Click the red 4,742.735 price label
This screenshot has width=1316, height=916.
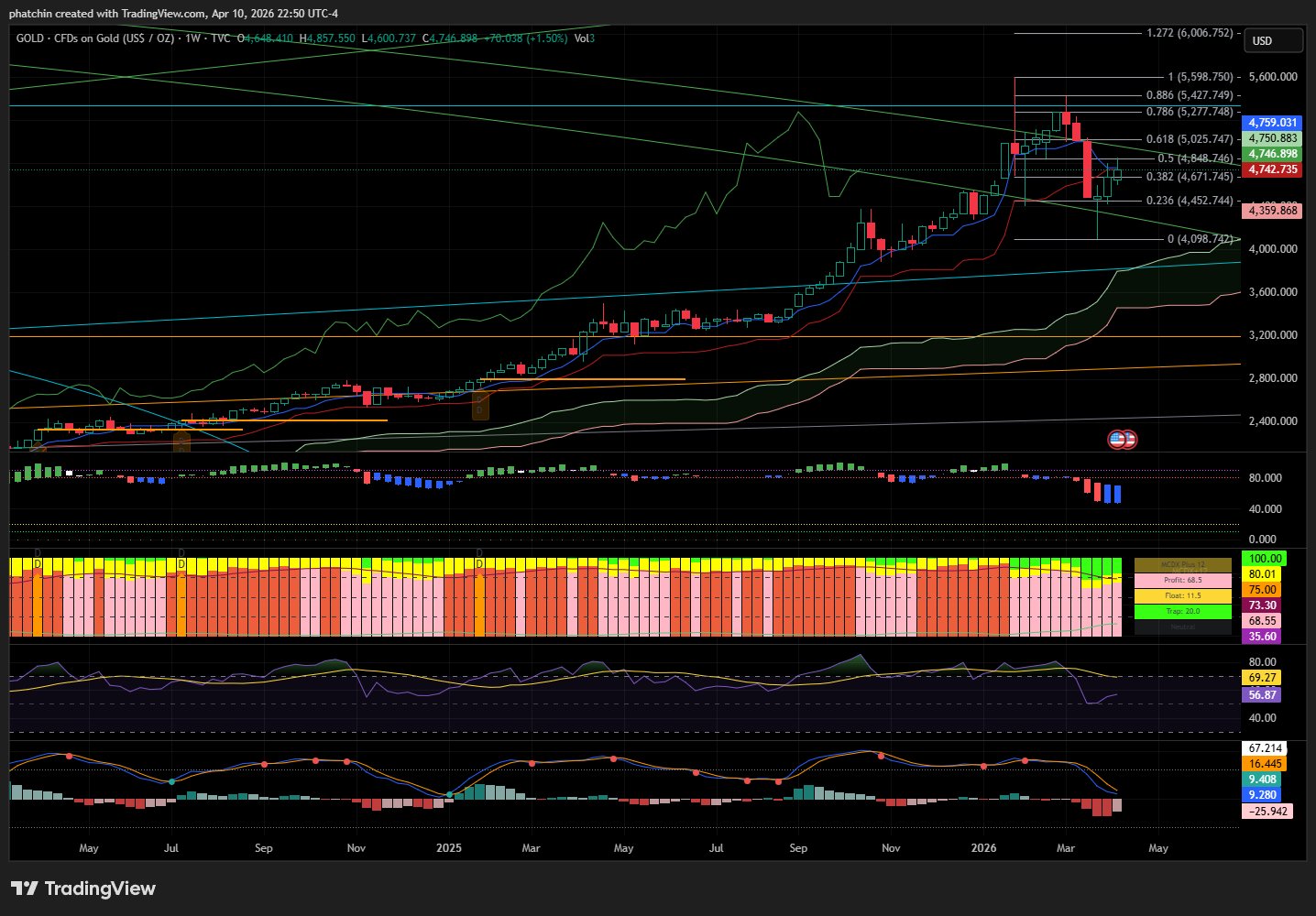(1272, 169)
